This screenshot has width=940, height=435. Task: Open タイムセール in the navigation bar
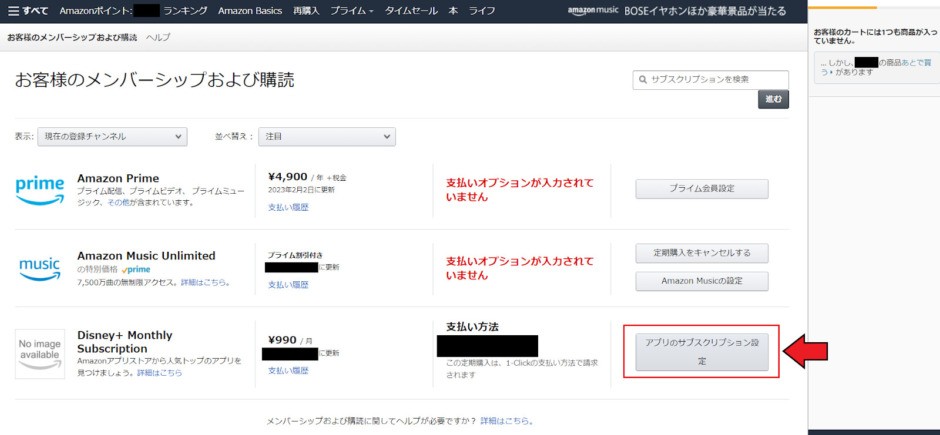(x=411, y=11)
